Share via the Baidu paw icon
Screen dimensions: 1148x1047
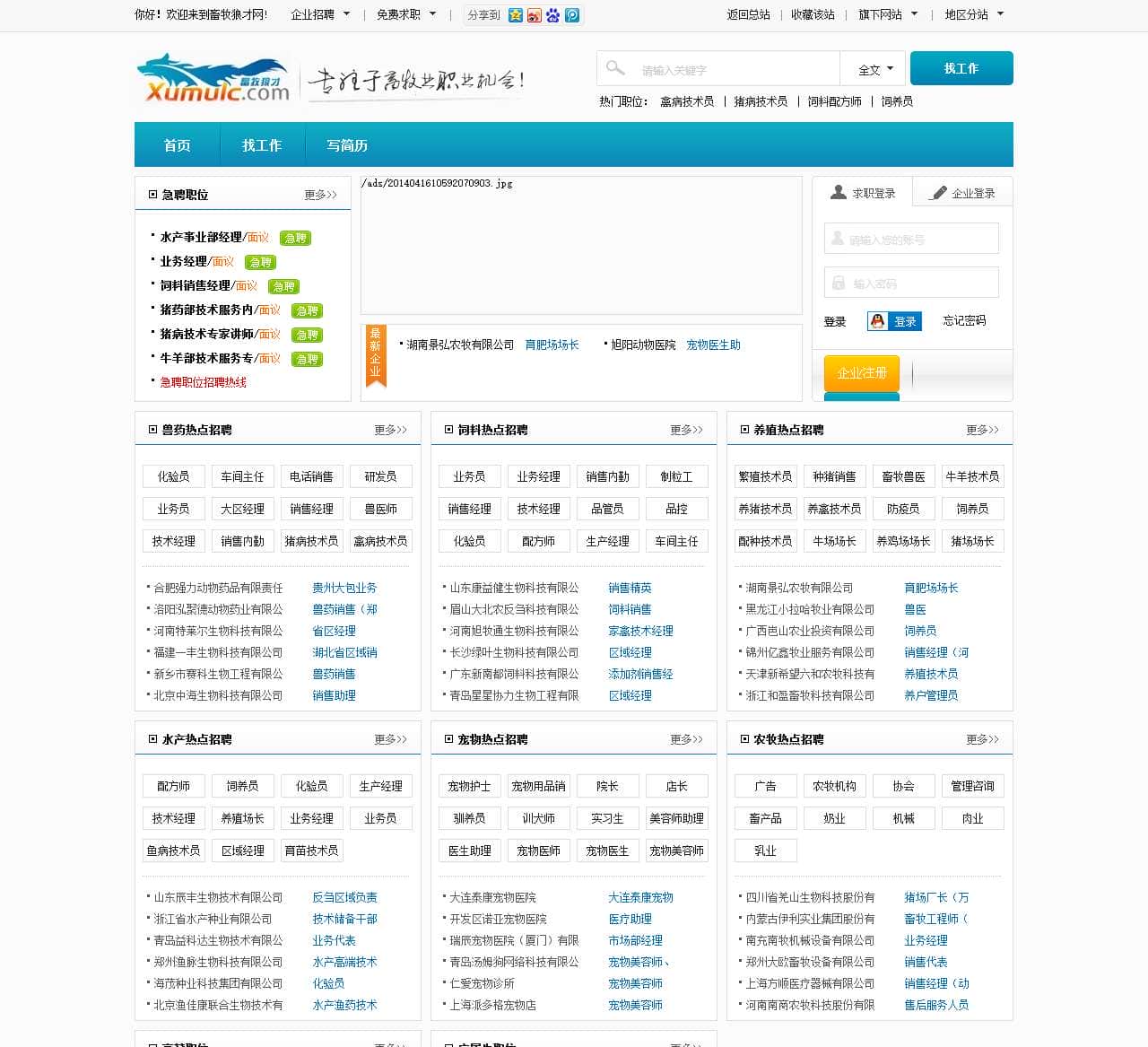point(552,15)
